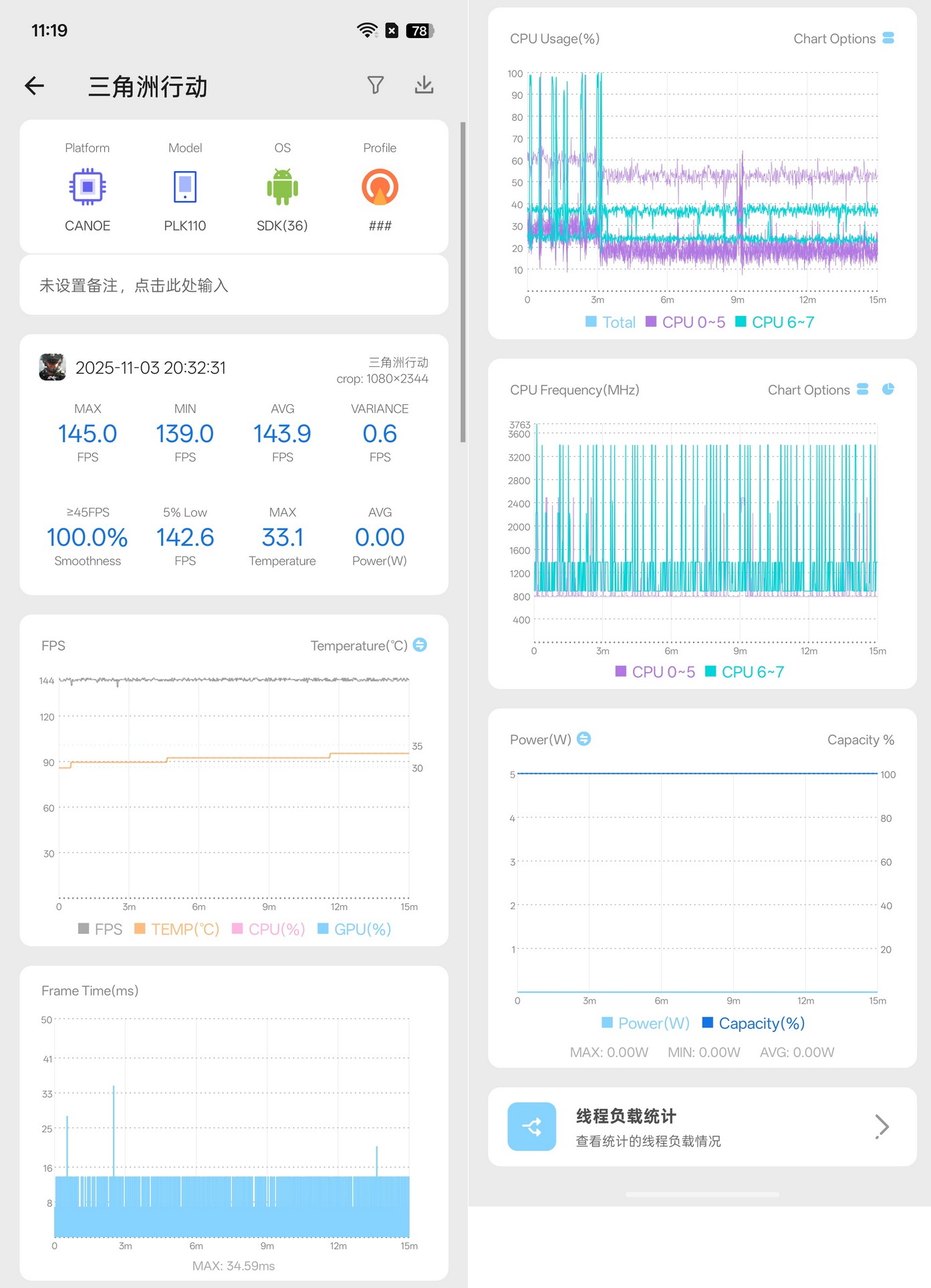This screenshot has height=1288, width=931.
Task: Tap the 未设置备注 note input field
Action: [234, 285]
